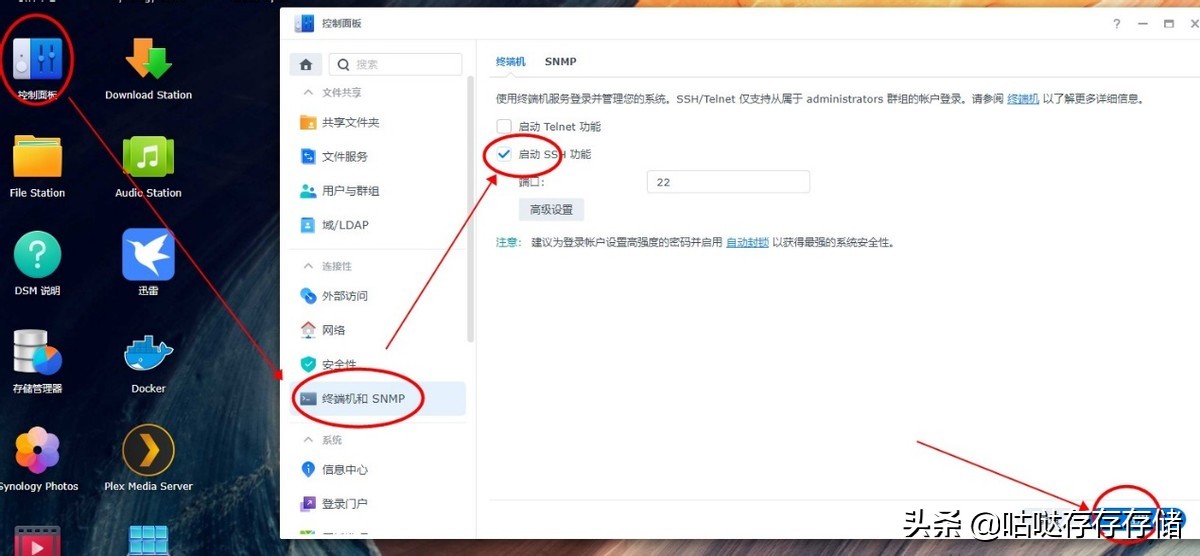Open the 自动封锁 link
This screenshot has width=1200, height=556.
[x=747, y=242]
